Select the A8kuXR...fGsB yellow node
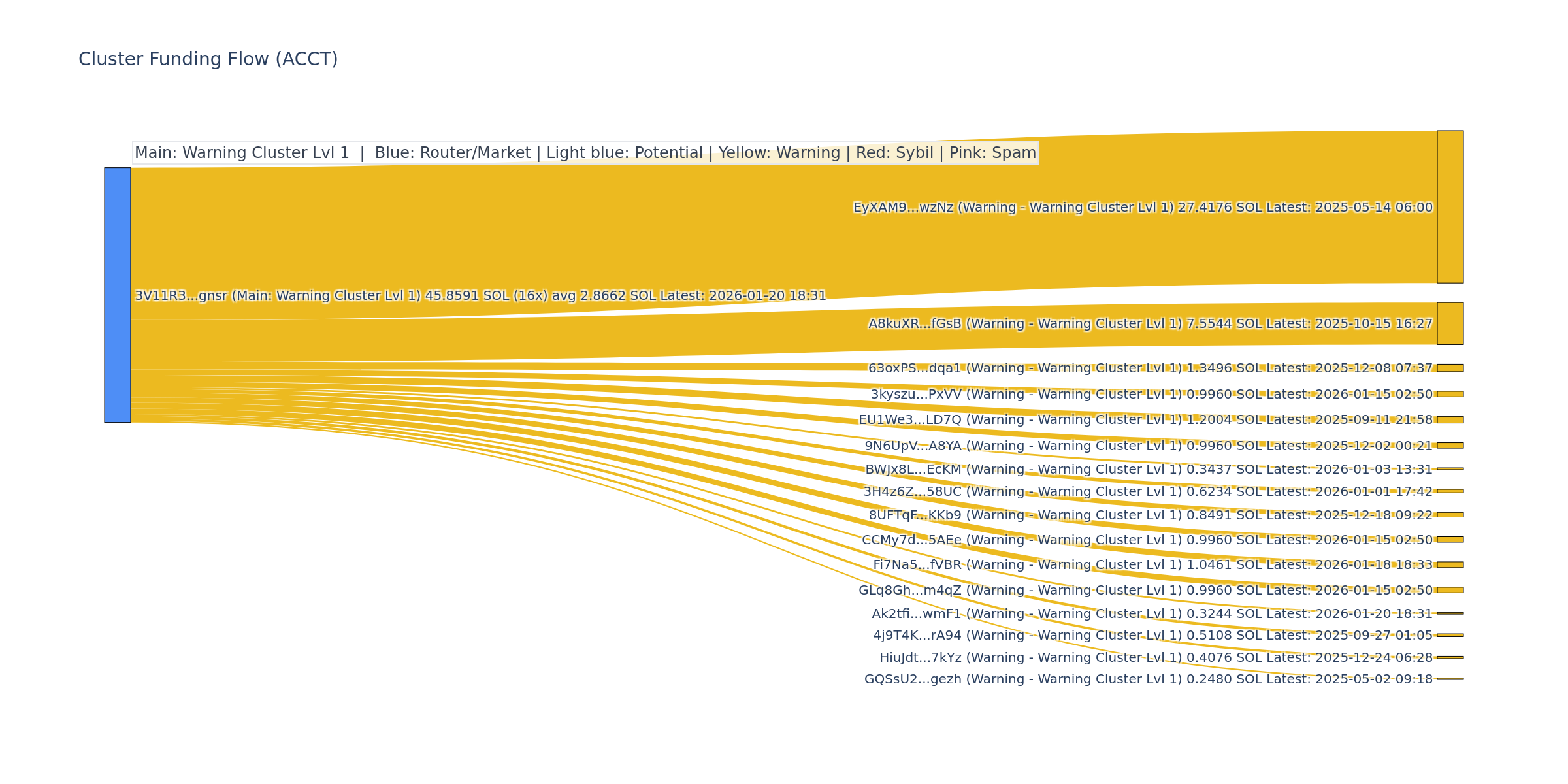 pyautogui.click(x=1450, y=323)
